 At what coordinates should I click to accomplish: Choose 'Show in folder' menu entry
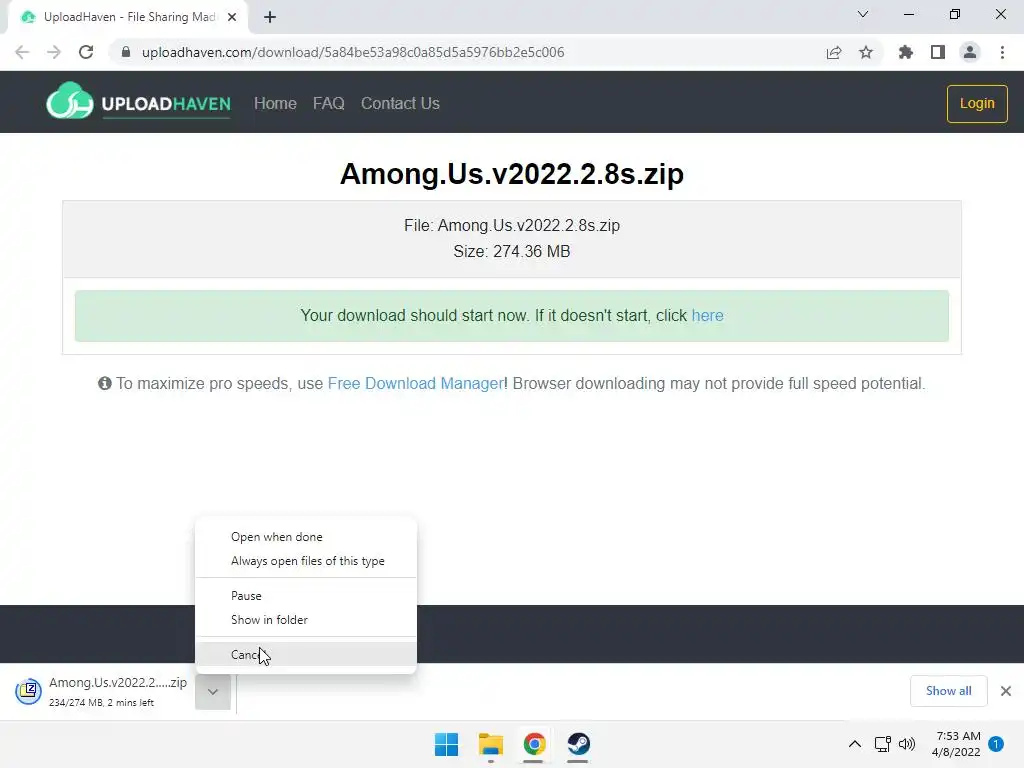point(306,620)
